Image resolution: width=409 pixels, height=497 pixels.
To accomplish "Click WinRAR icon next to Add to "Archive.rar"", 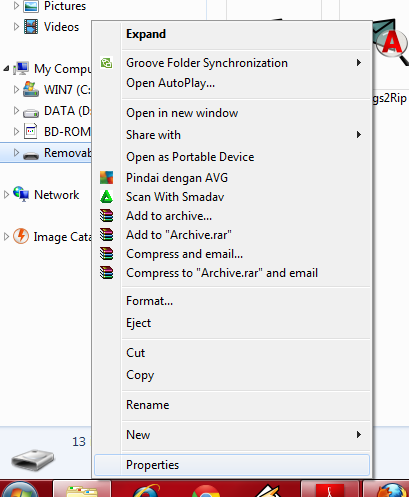I will pos(106,235).
